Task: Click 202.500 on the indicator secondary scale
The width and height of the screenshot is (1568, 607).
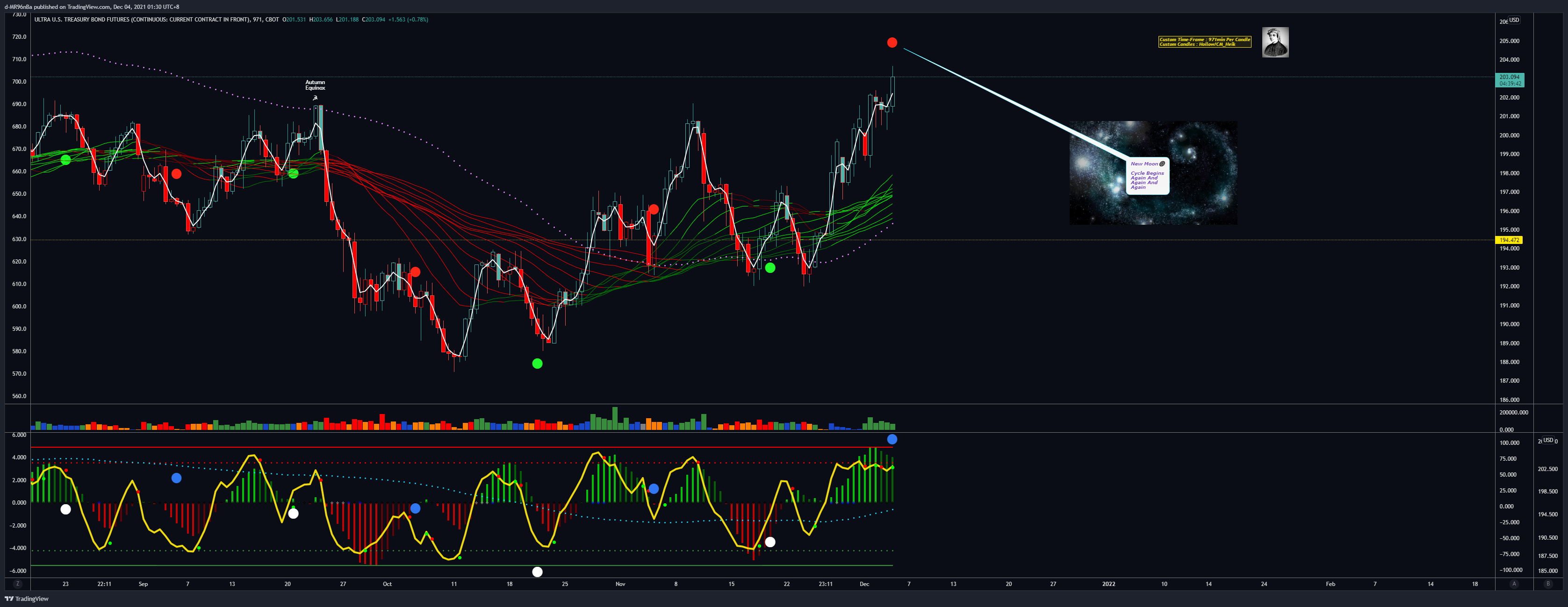Action: 1548,469
